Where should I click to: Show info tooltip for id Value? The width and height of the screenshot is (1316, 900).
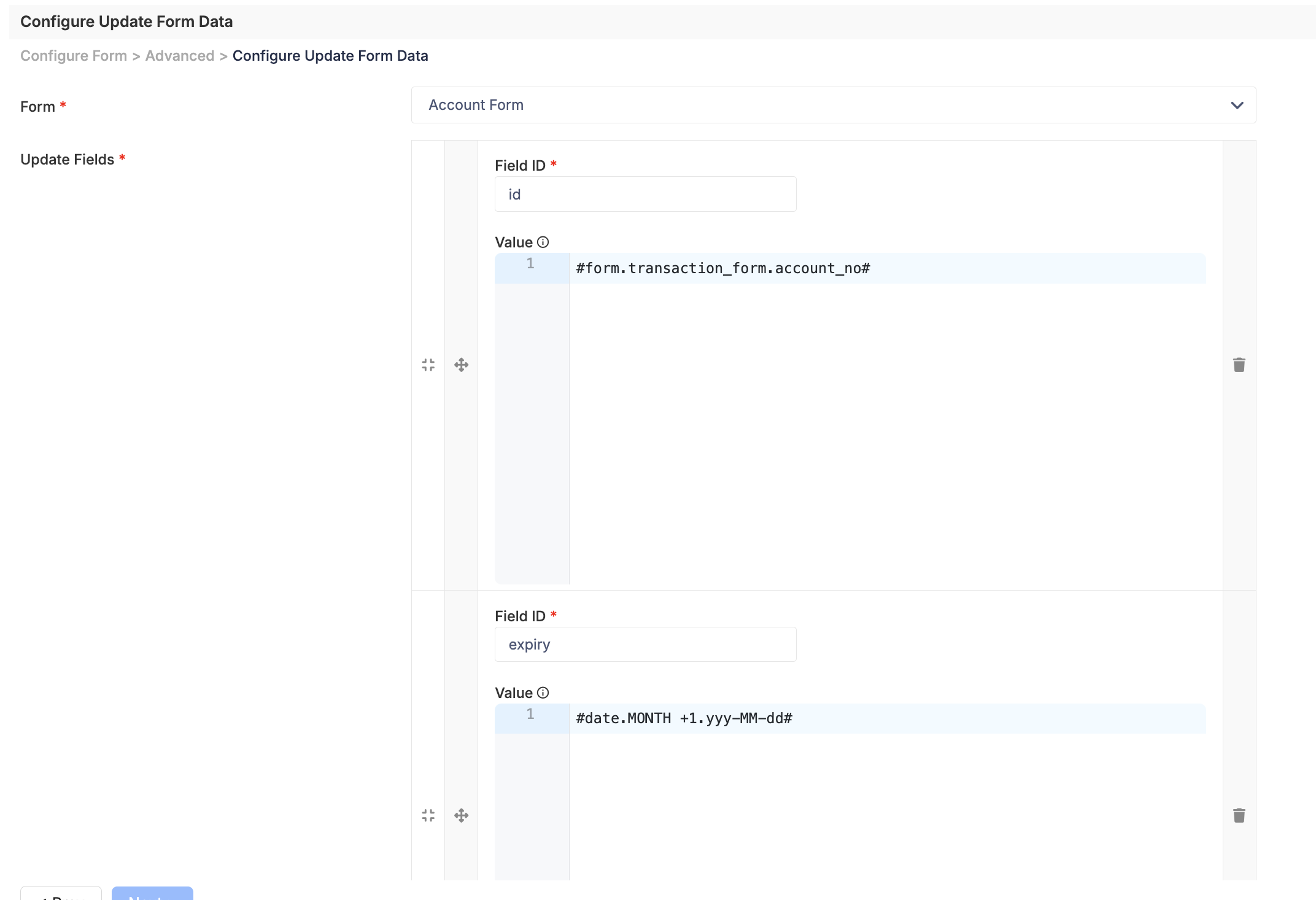tap(543, 242)
